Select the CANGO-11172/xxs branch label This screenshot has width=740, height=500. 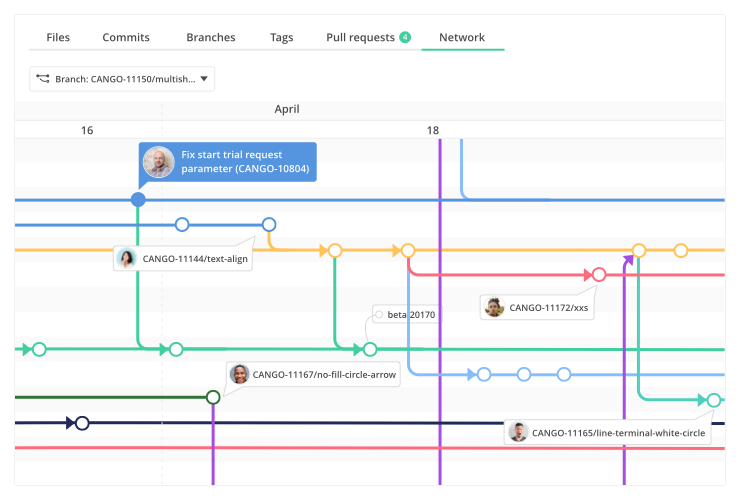[549, 307]
